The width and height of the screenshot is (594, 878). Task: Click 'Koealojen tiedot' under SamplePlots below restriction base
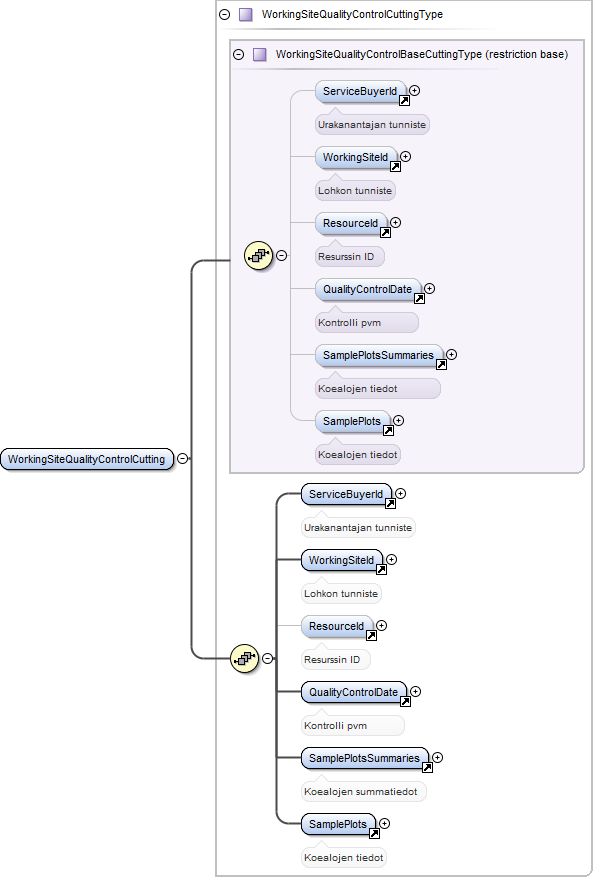coord(344,858)
